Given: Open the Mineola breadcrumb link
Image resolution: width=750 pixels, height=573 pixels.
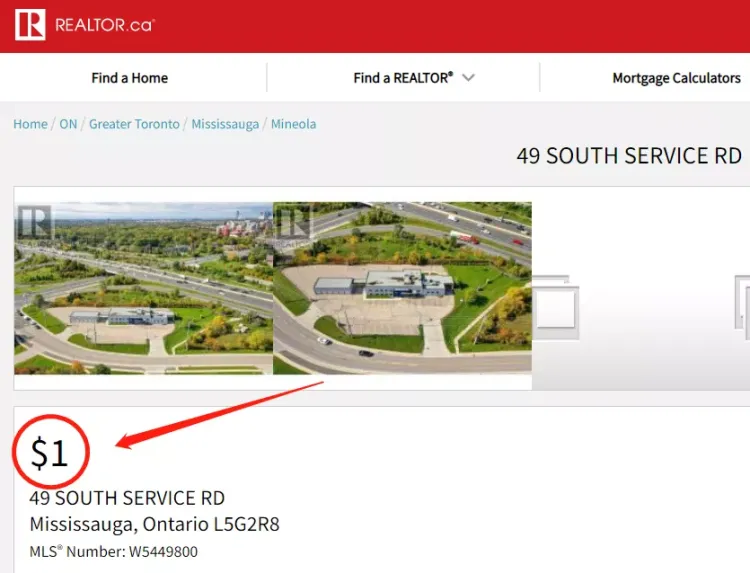Looking at the screenshot, I should [293, 124].
